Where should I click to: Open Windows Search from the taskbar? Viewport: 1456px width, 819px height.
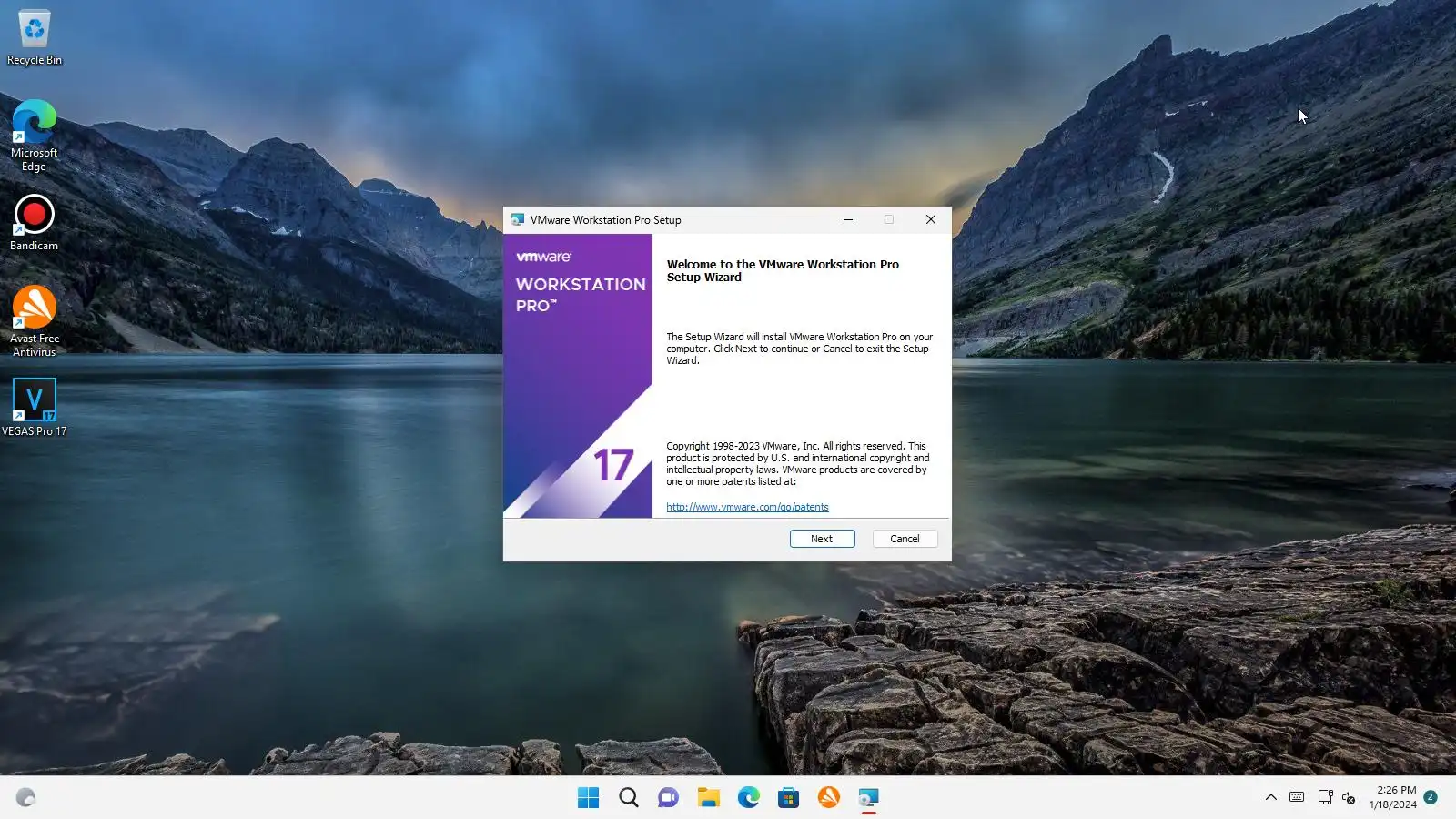(629, 798)
